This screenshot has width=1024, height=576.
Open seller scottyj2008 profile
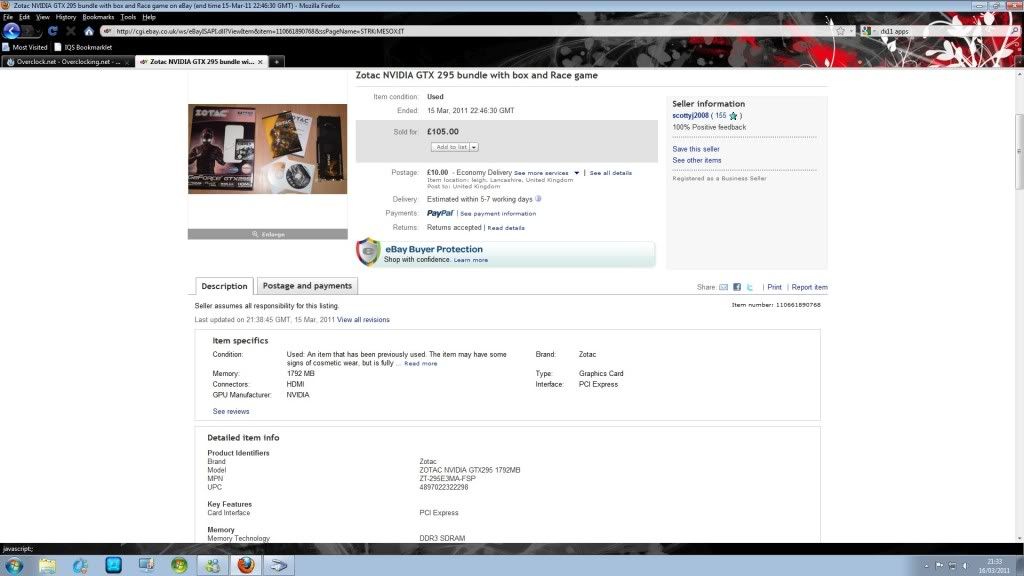(690, 116)
